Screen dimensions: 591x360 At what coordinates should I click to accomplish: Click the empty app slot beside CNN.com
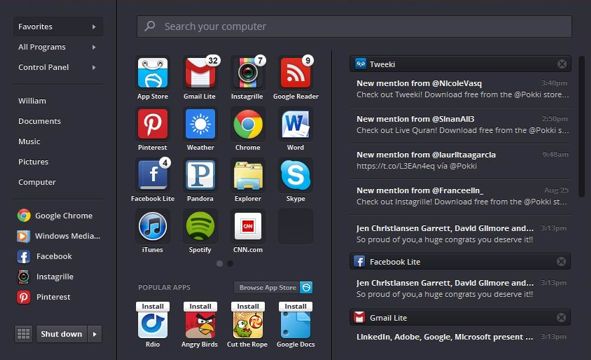296,226
